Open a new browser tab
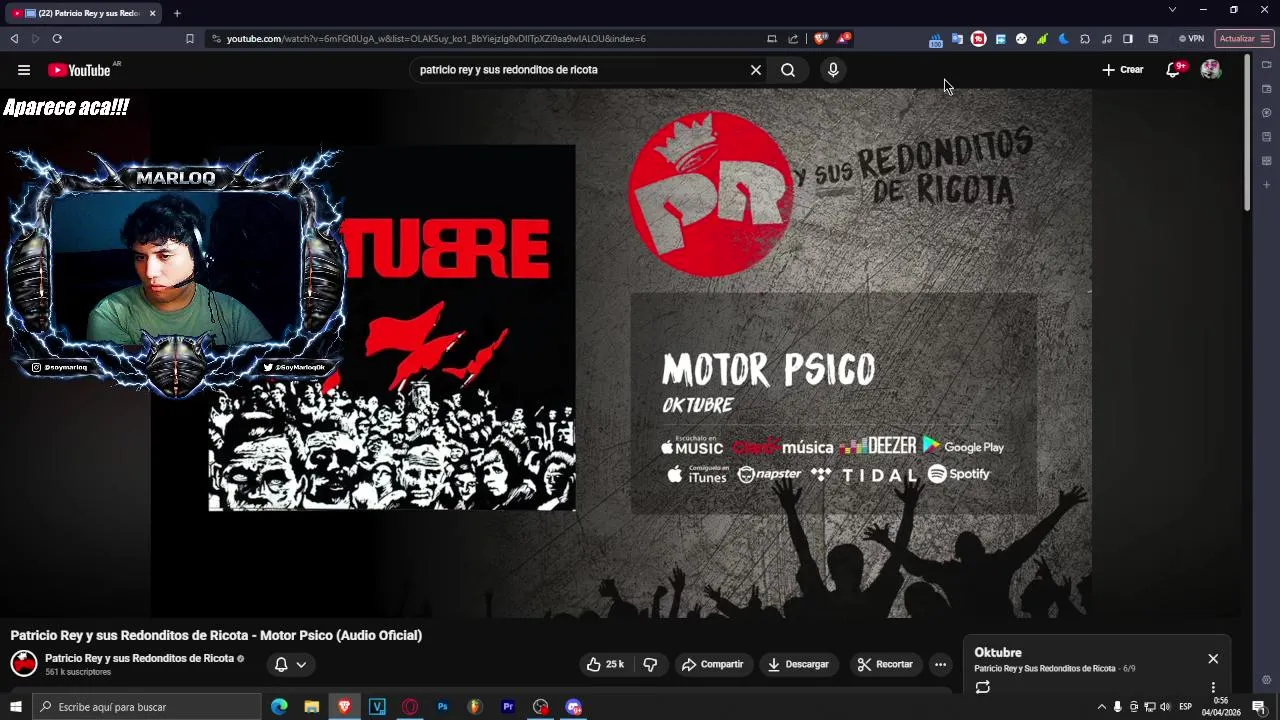This screenshot has width=1280, height=720. tap(177, 13)
